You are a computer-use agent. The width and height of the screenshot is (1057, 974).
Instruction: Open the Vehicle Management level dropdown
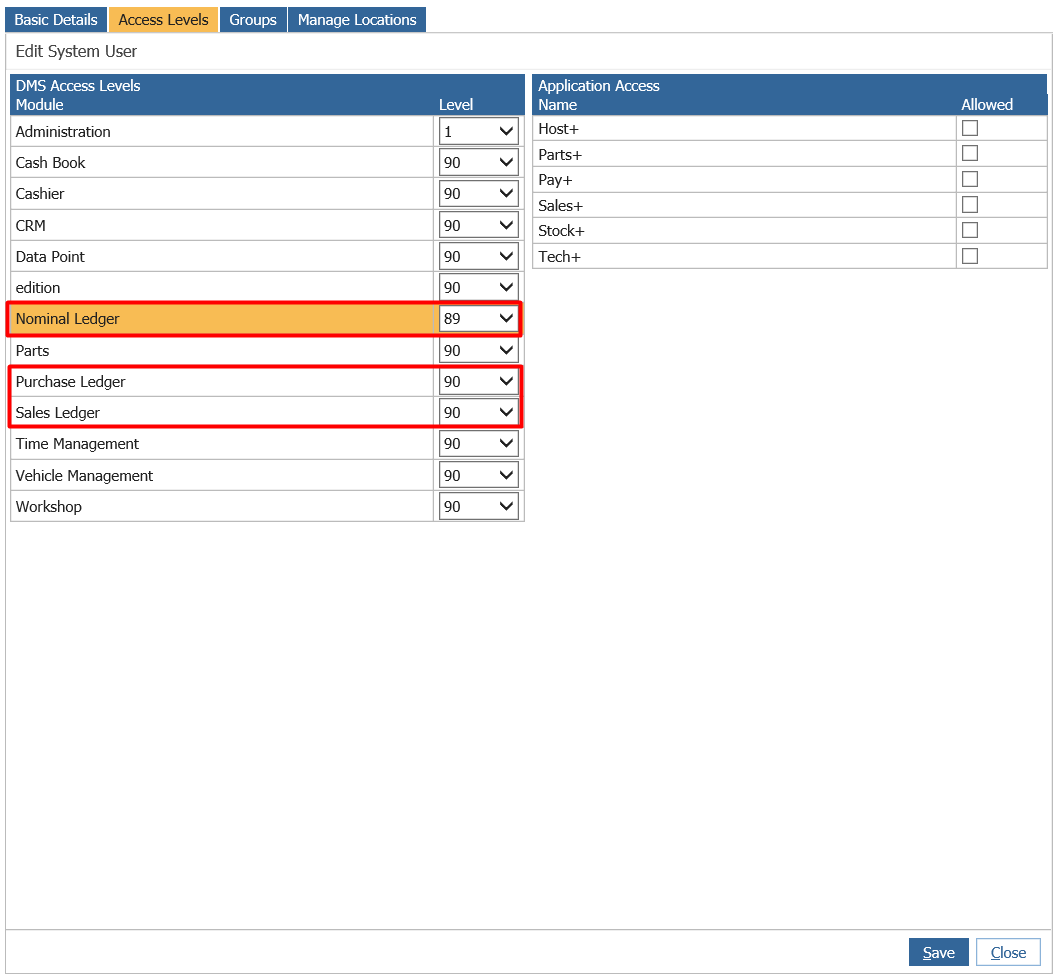tap(479, 476)
